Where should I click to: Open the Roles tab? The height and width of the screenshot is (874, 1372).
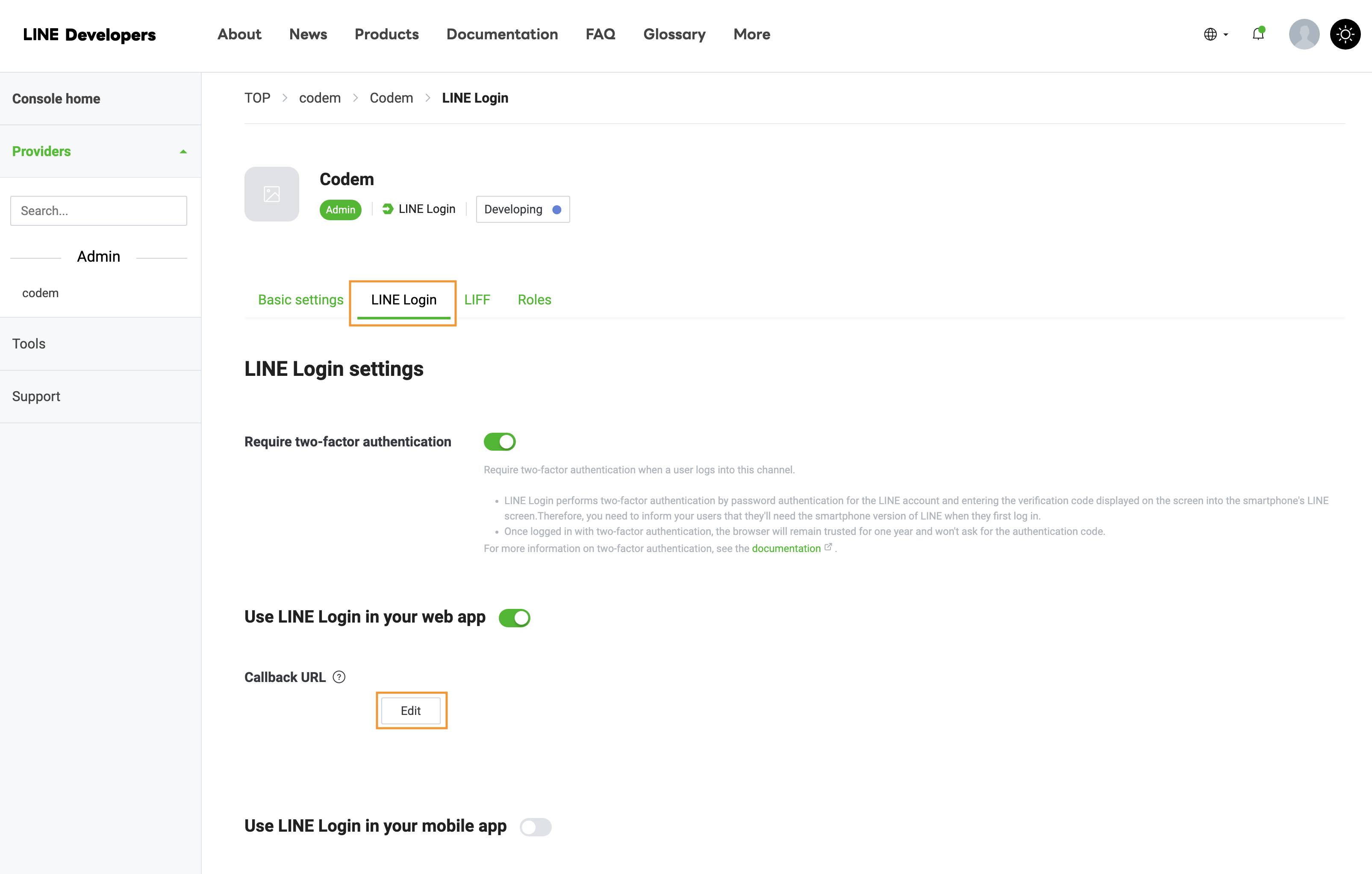click(x=534, y=300)
